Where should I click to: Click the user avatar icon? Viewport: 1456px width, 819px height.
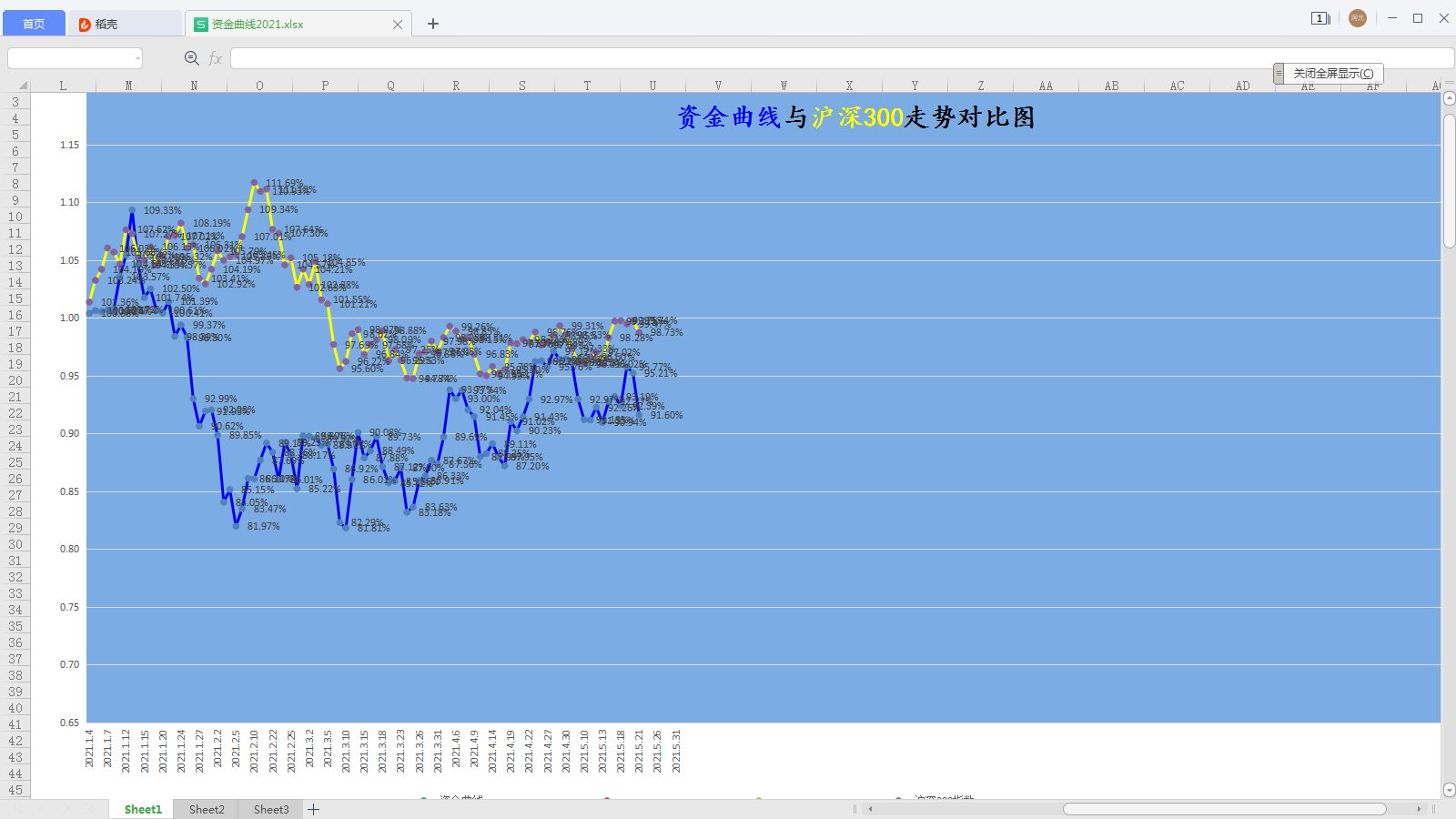(1358, 18)
